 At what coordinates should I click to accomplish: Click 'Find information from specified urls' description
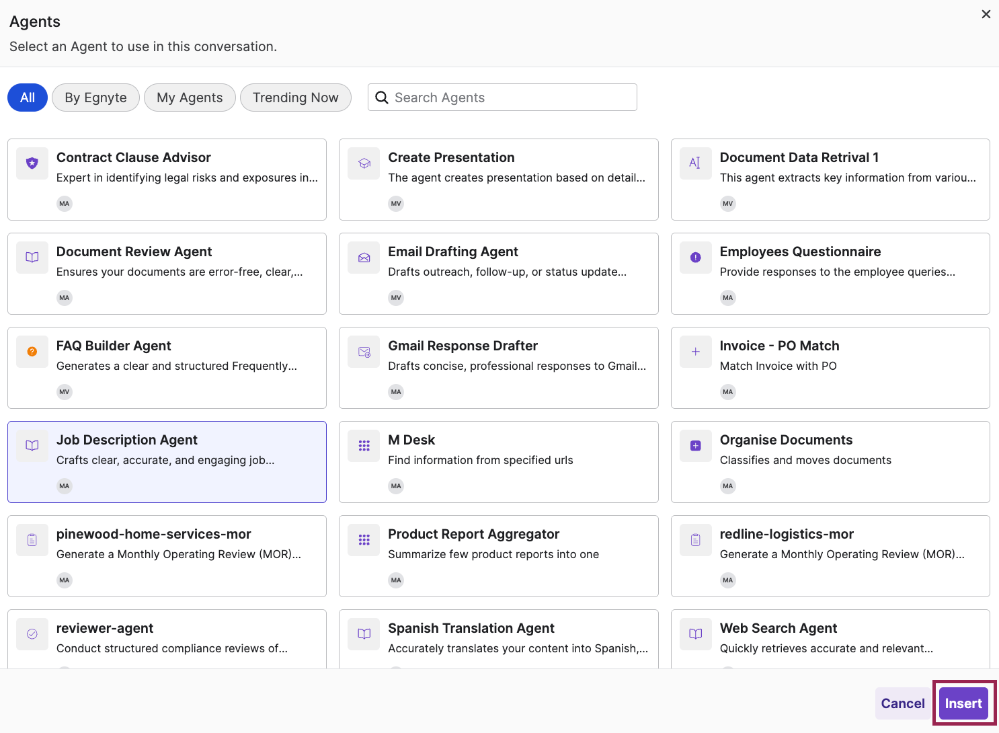coord(480,460)
